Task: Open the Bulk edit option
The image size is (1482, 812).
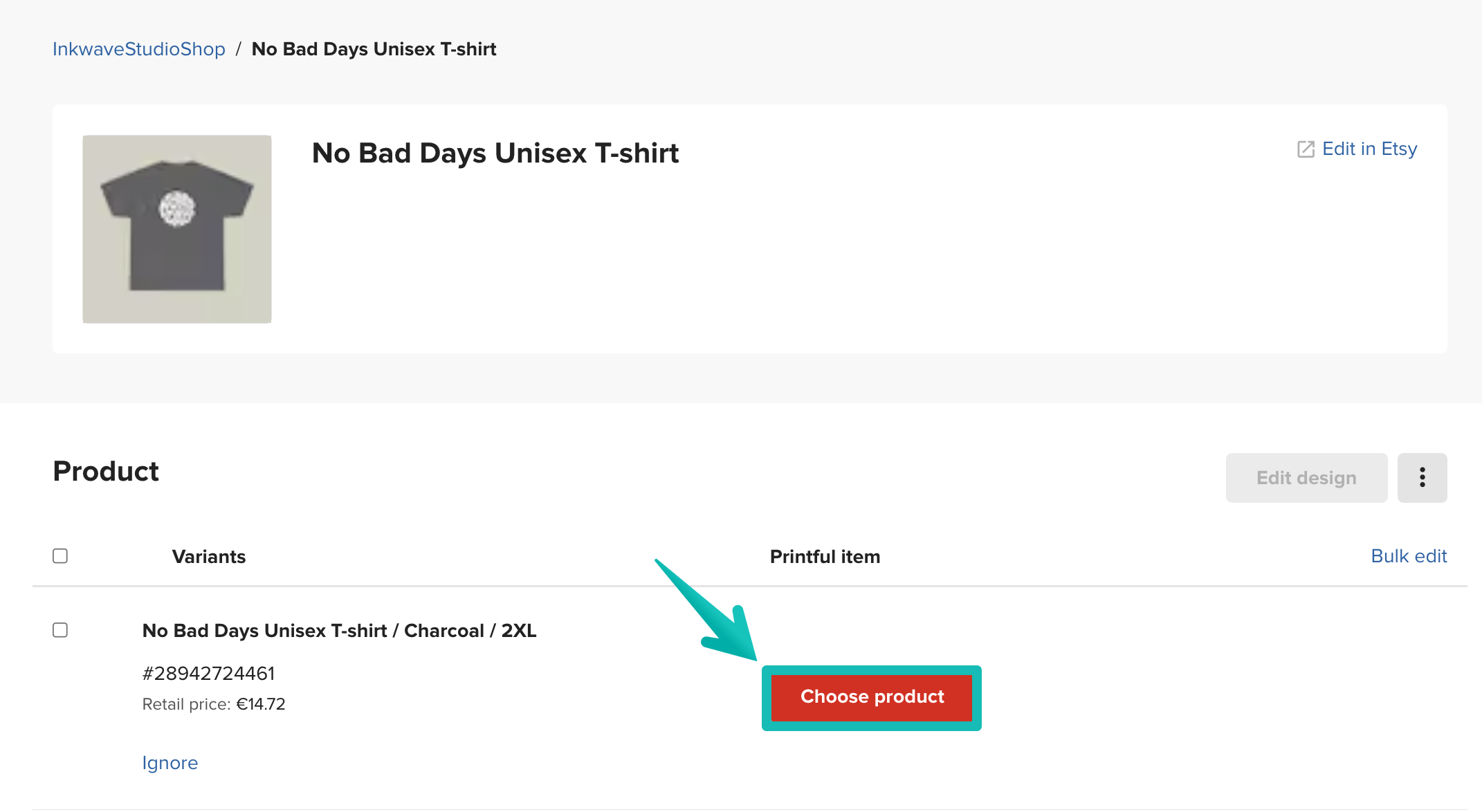Action: (1409, 555)
